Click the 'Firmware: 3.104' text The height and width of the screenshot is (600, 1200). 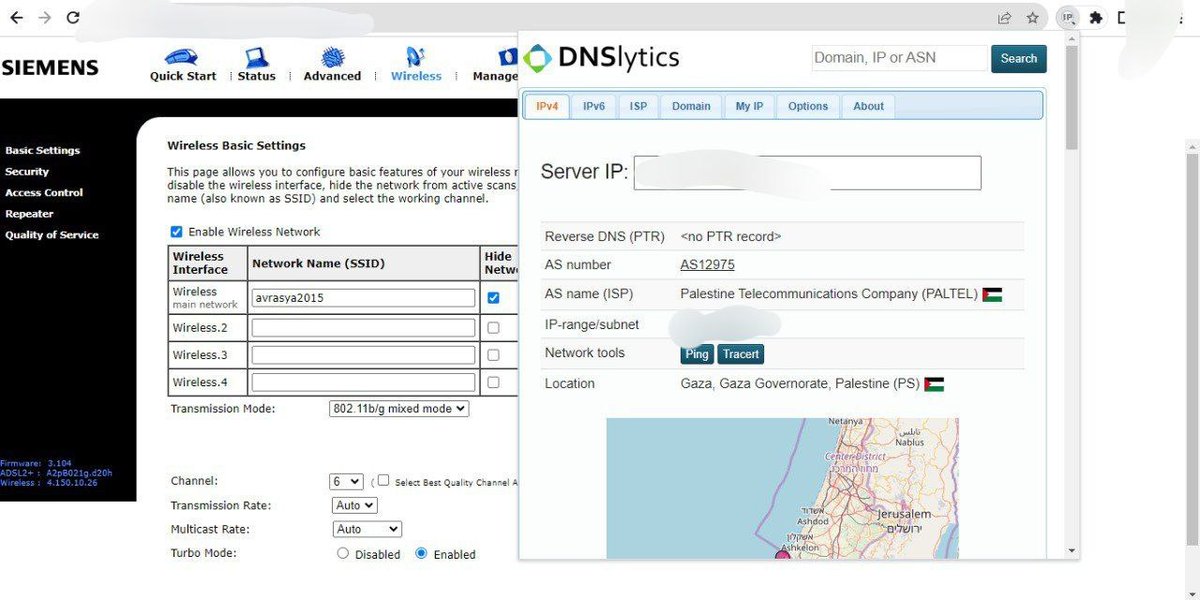coord(36,464)
